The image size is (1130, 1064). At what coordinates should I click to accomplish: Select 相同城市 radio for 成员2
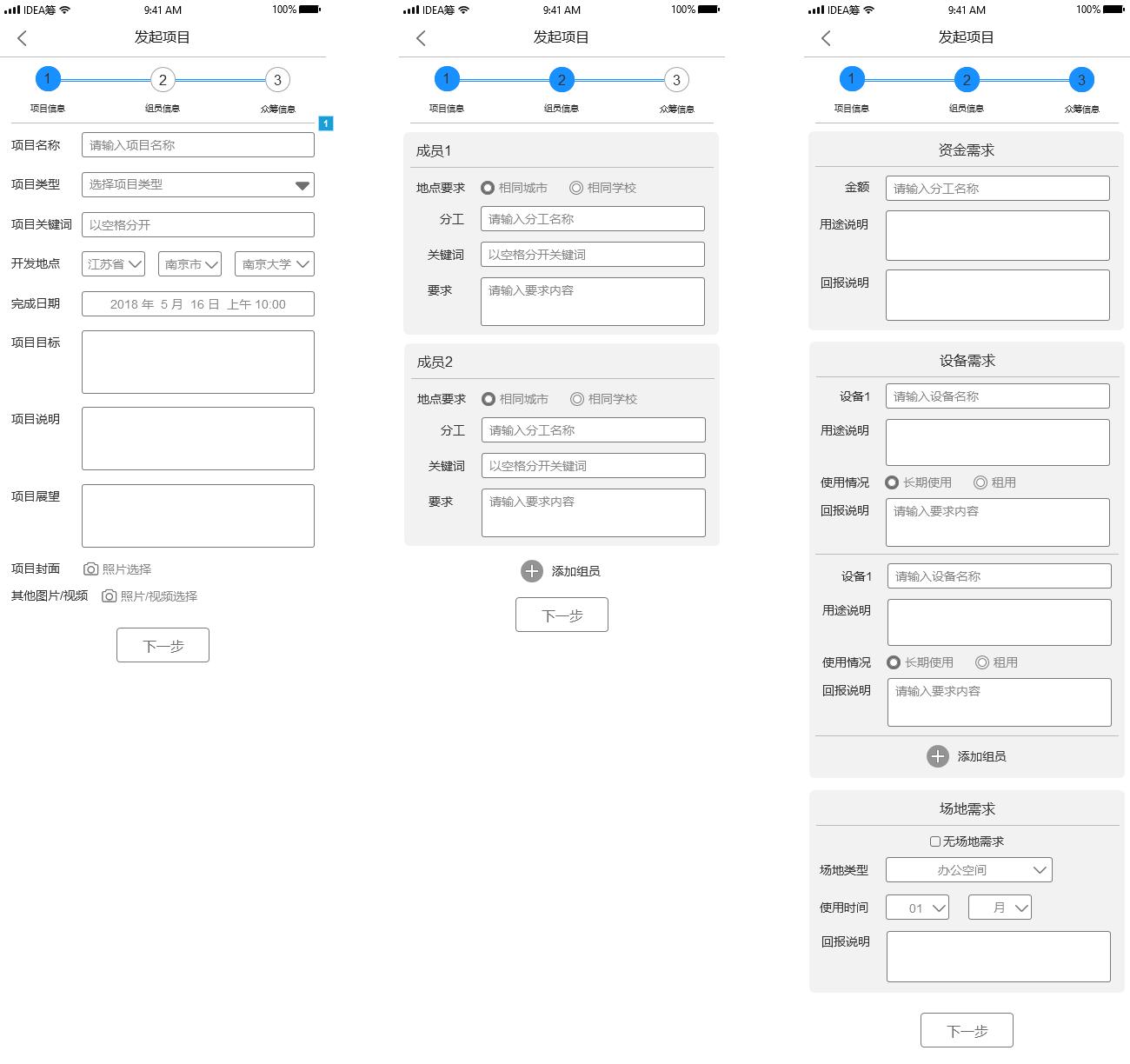[x=489, y=399]
